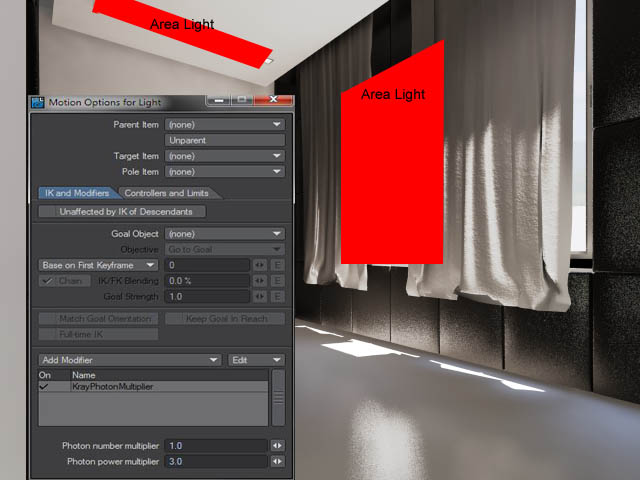
Task: Open the Edit modifier menu button
Action: (257, 360)
